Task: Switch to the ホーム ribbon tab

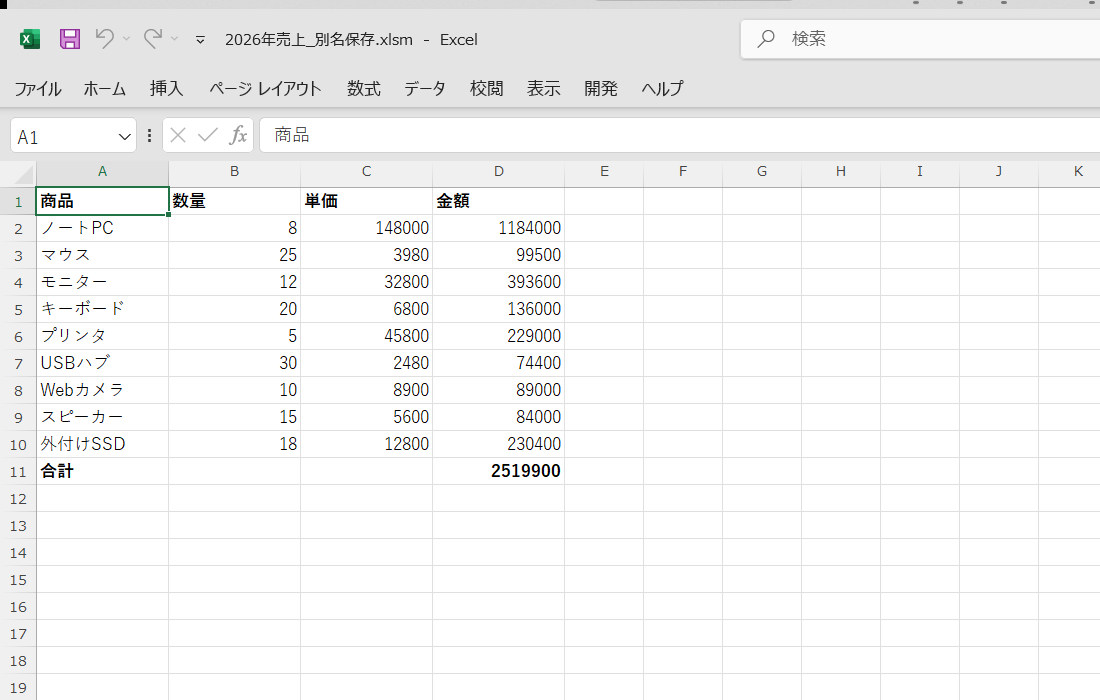Action: pos(105,88)
